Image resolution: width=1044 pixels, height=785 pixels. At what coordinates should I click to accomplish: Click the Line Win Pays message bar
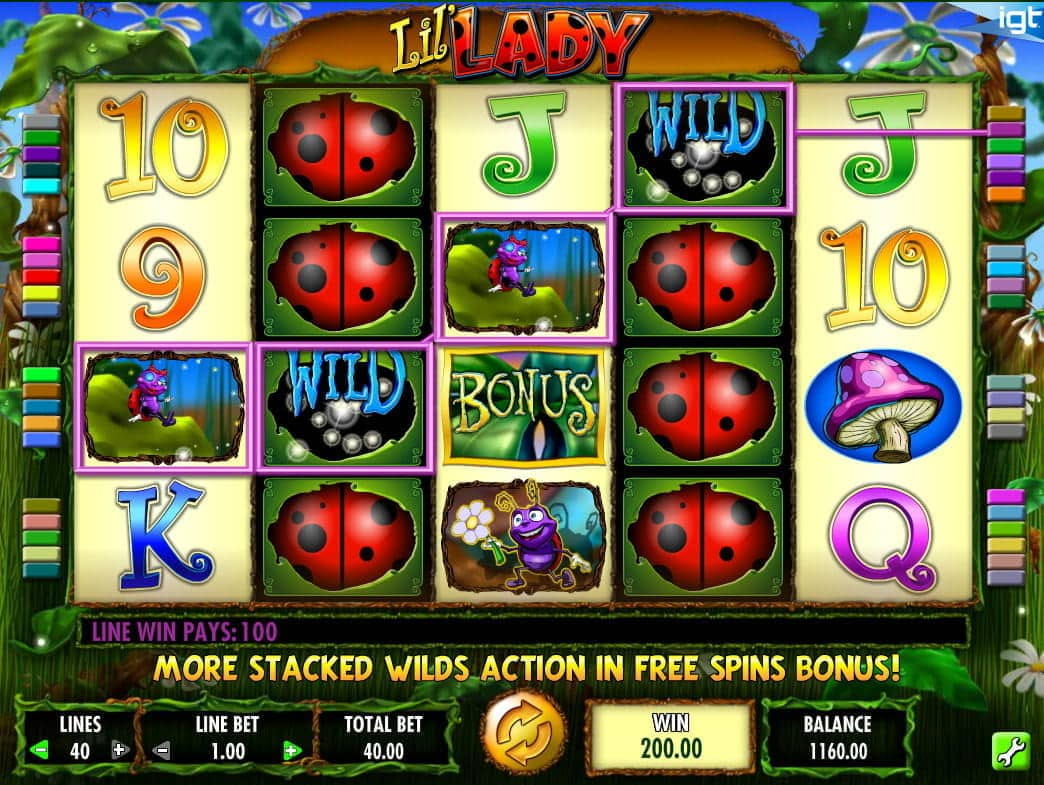pyautogui.click(x=523, y=631)
